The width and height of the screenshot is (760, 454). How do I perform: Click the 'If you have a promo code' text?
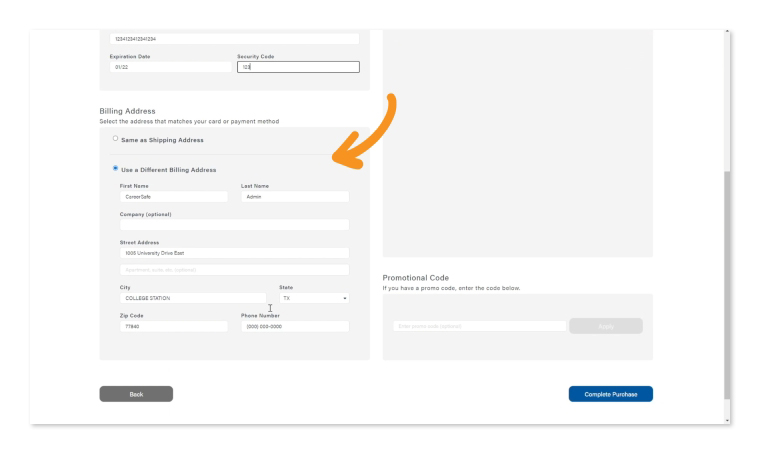pyautogui.click(x=451, y=288)
